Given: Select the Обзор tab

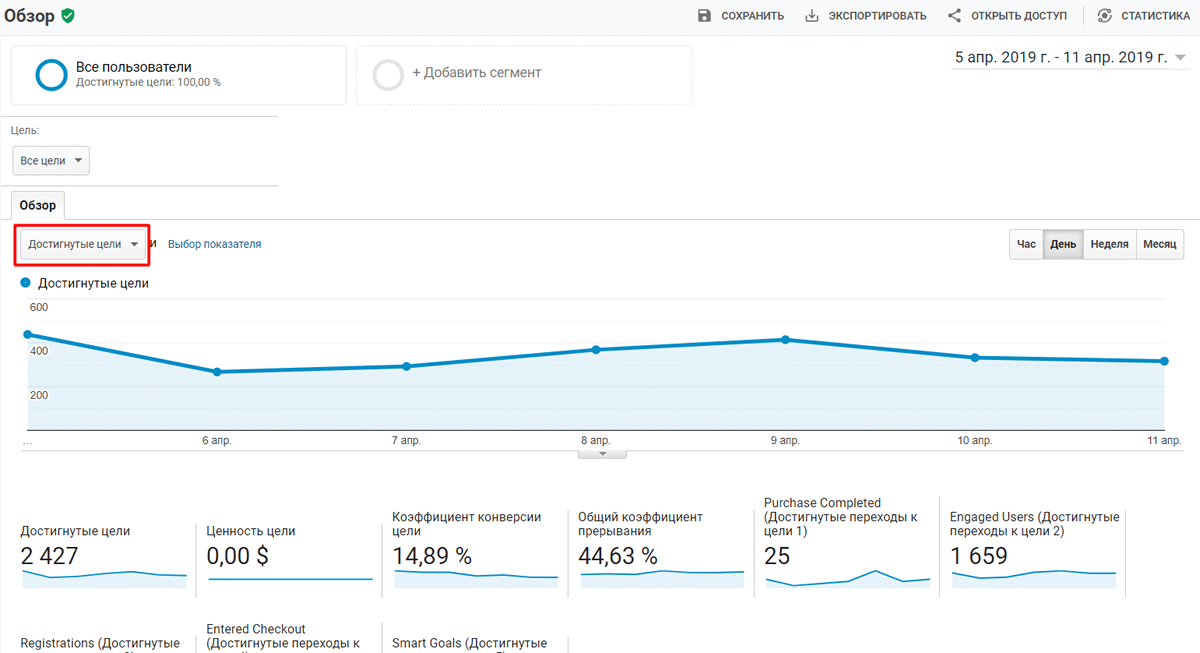Looking at the screenshot, I should pos(38,205).
